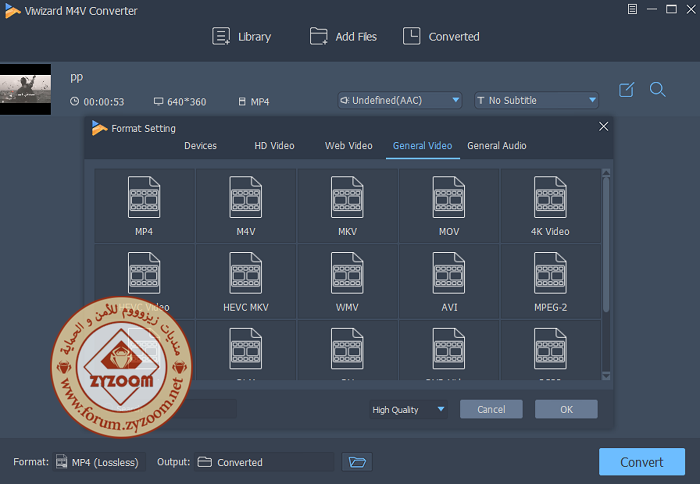The image size is (700, 484).
Task: Open the output folder icon
Action: 357,462
